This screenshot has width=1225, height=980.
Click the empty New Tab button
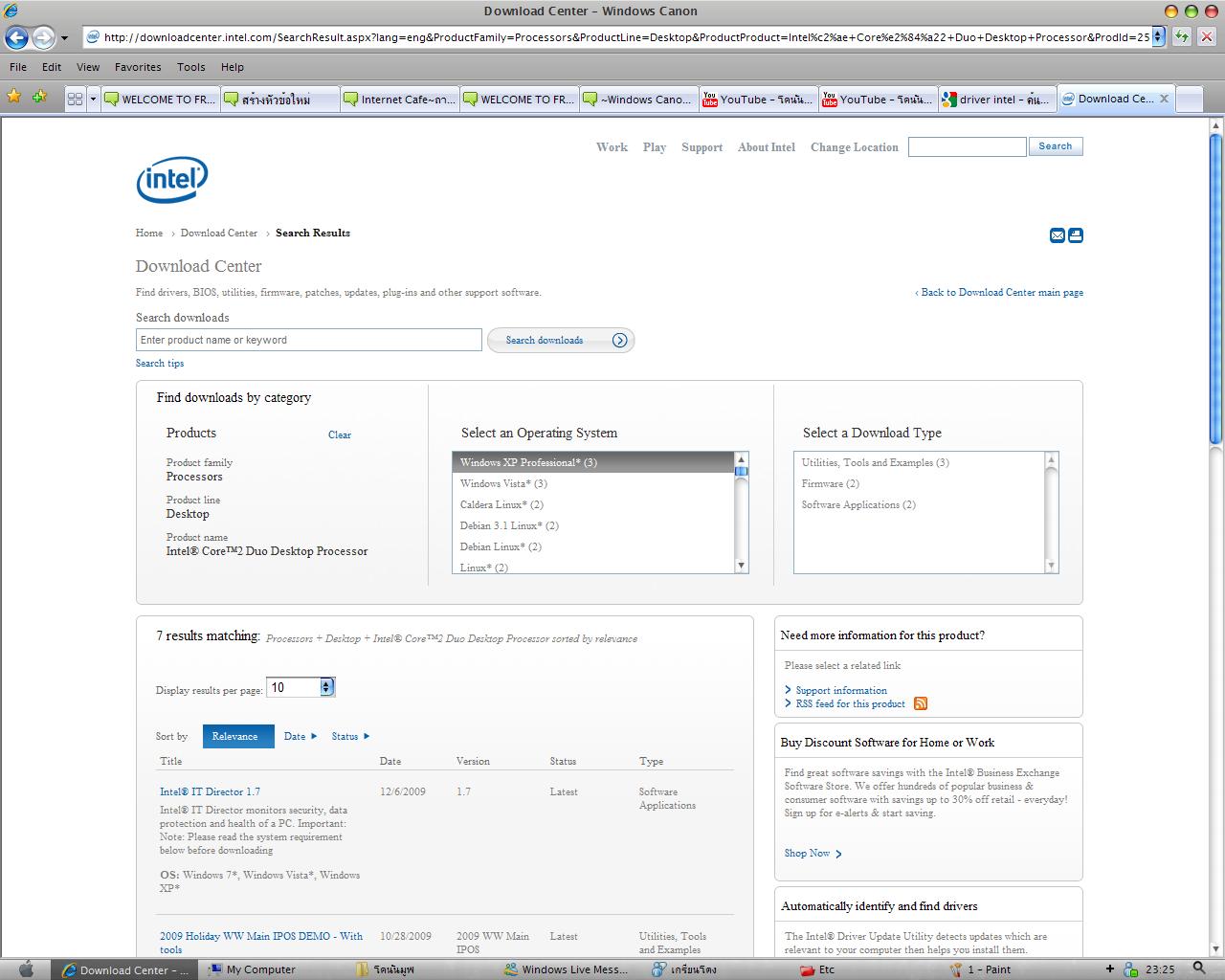(1190, 99)
